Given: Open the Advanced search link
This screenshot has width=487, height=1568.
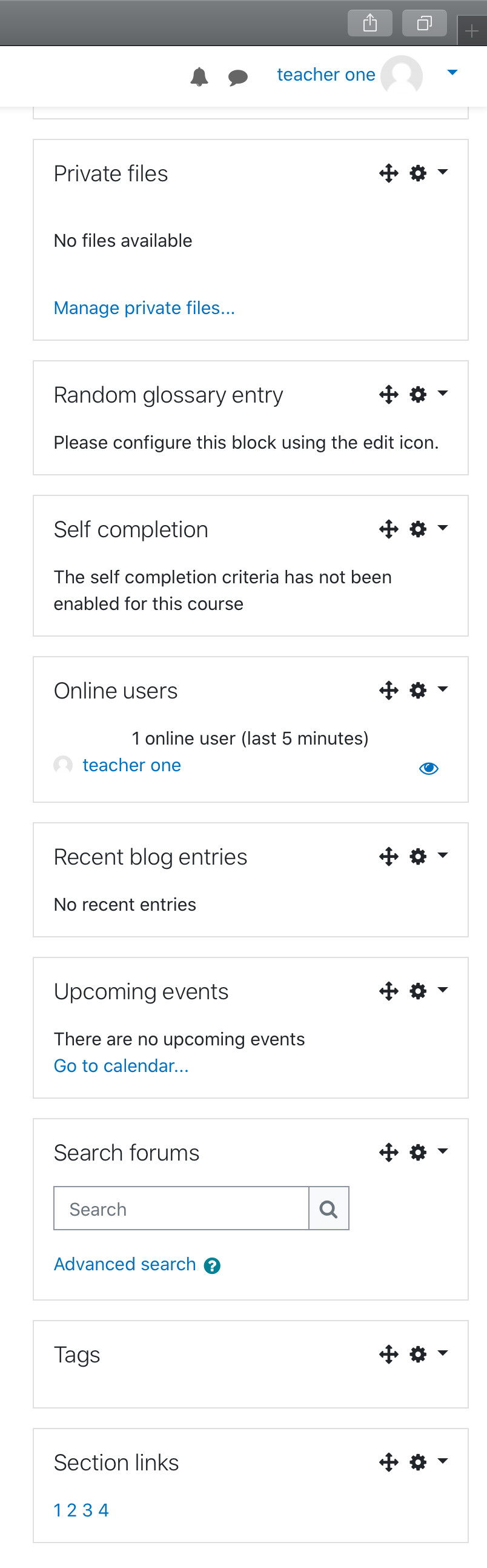Looking at the screenshot, I should pos(125,1264).
